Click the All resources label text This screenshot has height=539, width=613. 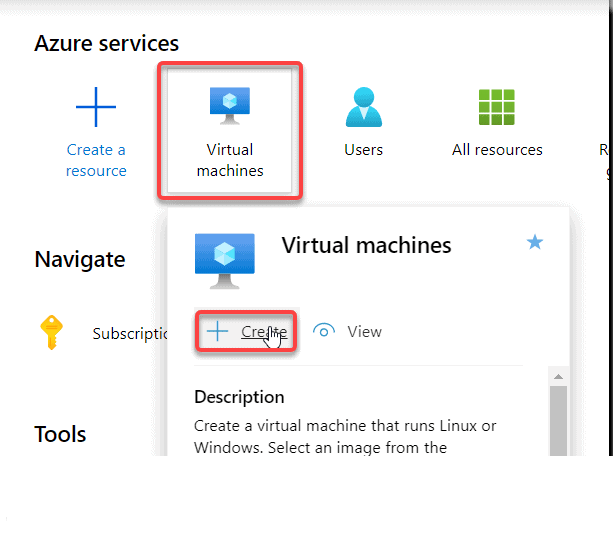[497, 150]
